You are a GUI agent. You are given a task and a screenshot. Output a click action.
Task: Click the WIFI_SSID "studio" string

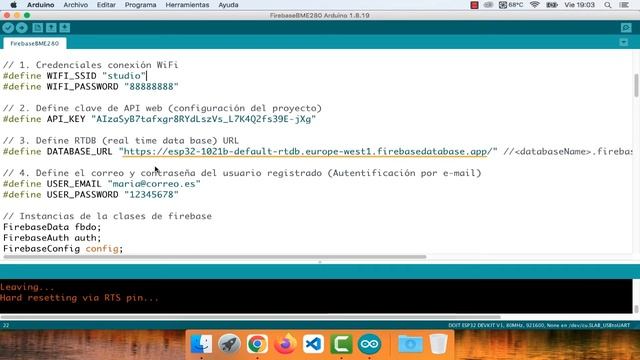124,76
